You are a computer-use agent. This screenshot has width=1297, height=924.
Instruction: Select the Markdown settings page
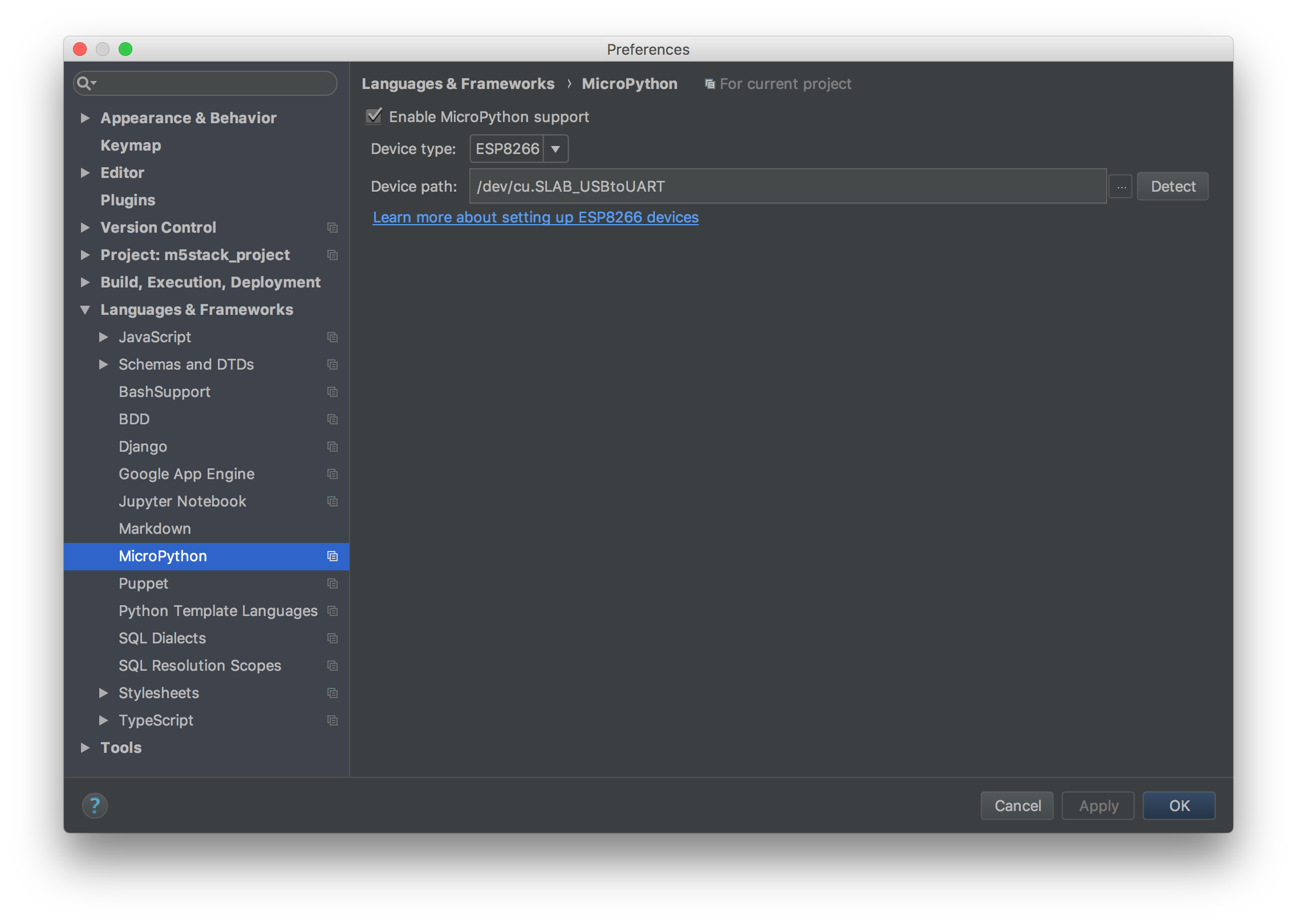[x=155, y=529]
